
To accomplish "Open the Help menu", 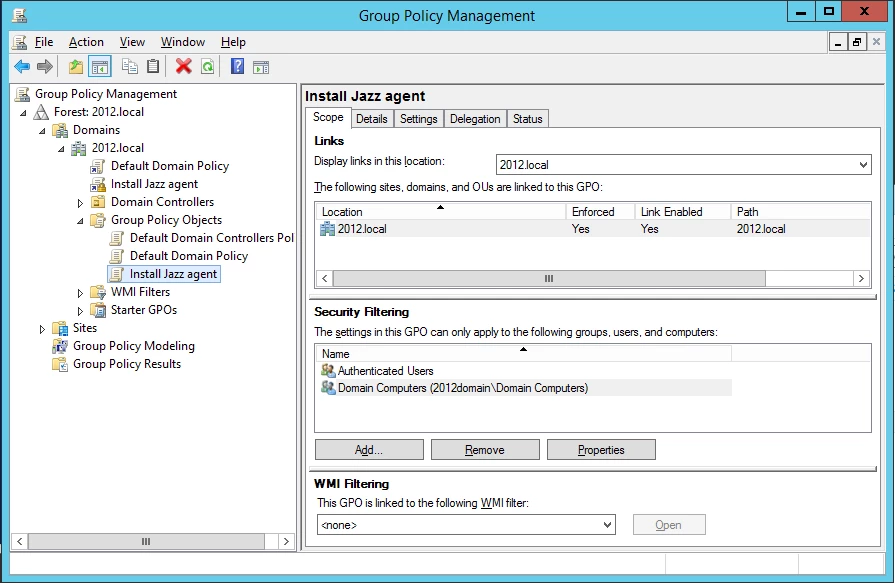I will (x=233, y=42).
